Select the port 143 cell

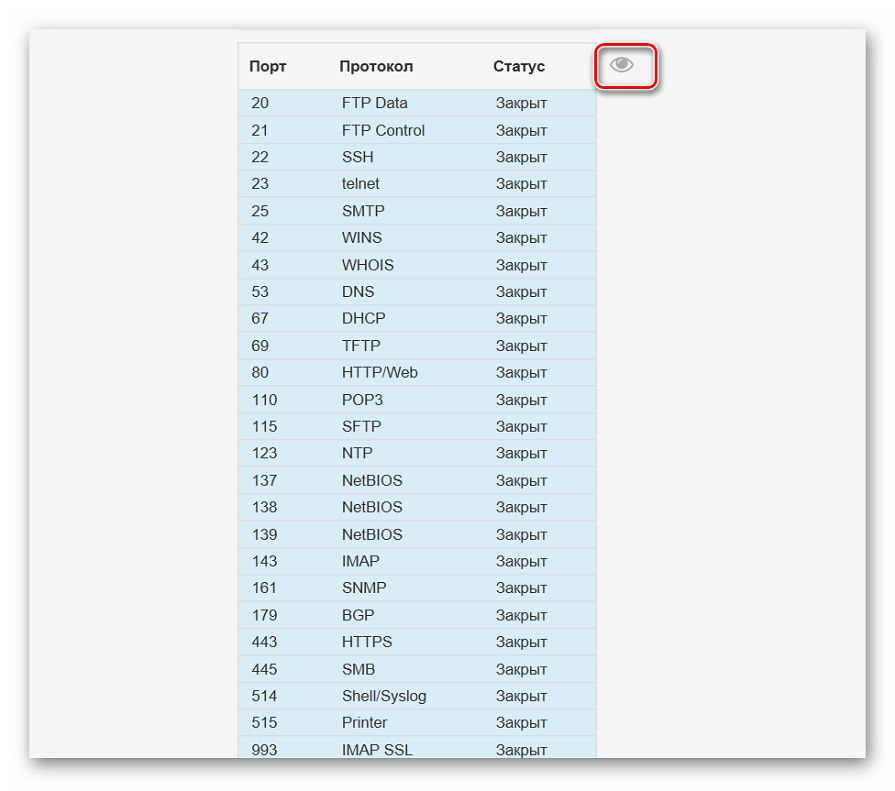264,561
